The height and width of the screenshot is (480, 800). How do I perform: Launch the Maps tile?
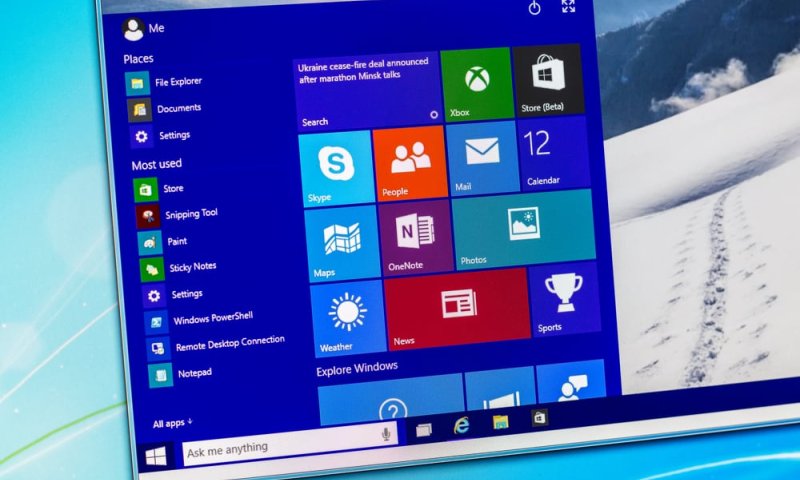[x=342, y=243]
